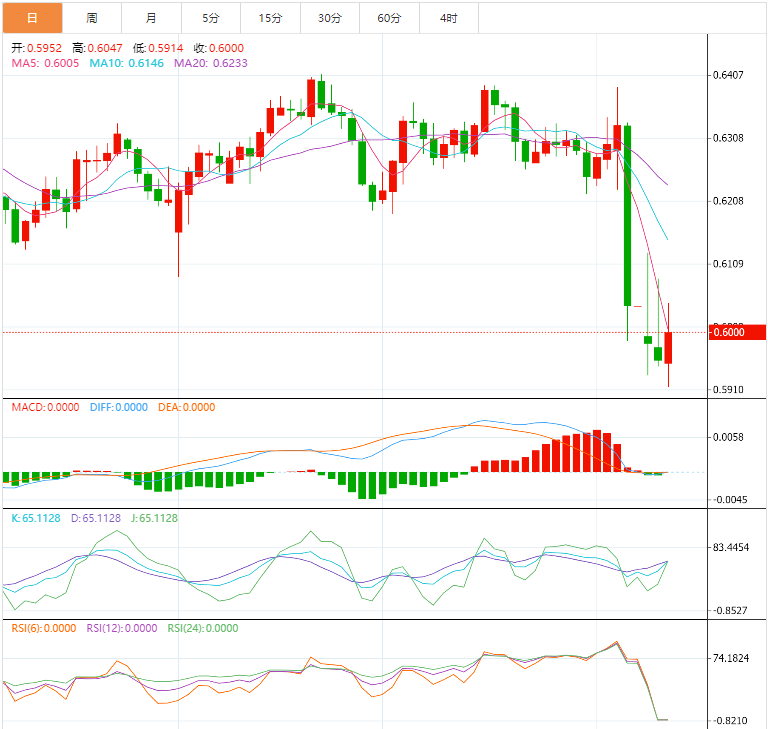The image size is (768, 729).
Task: Click the low price 低:0.5914
Action: [x=158, y=48]
